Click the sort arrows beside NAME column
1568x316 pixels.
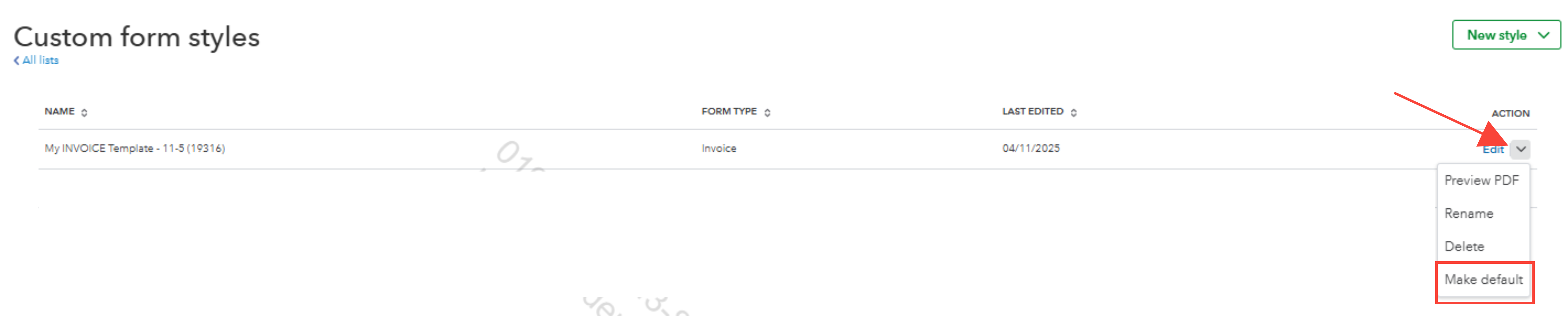(x=84, y=113)
